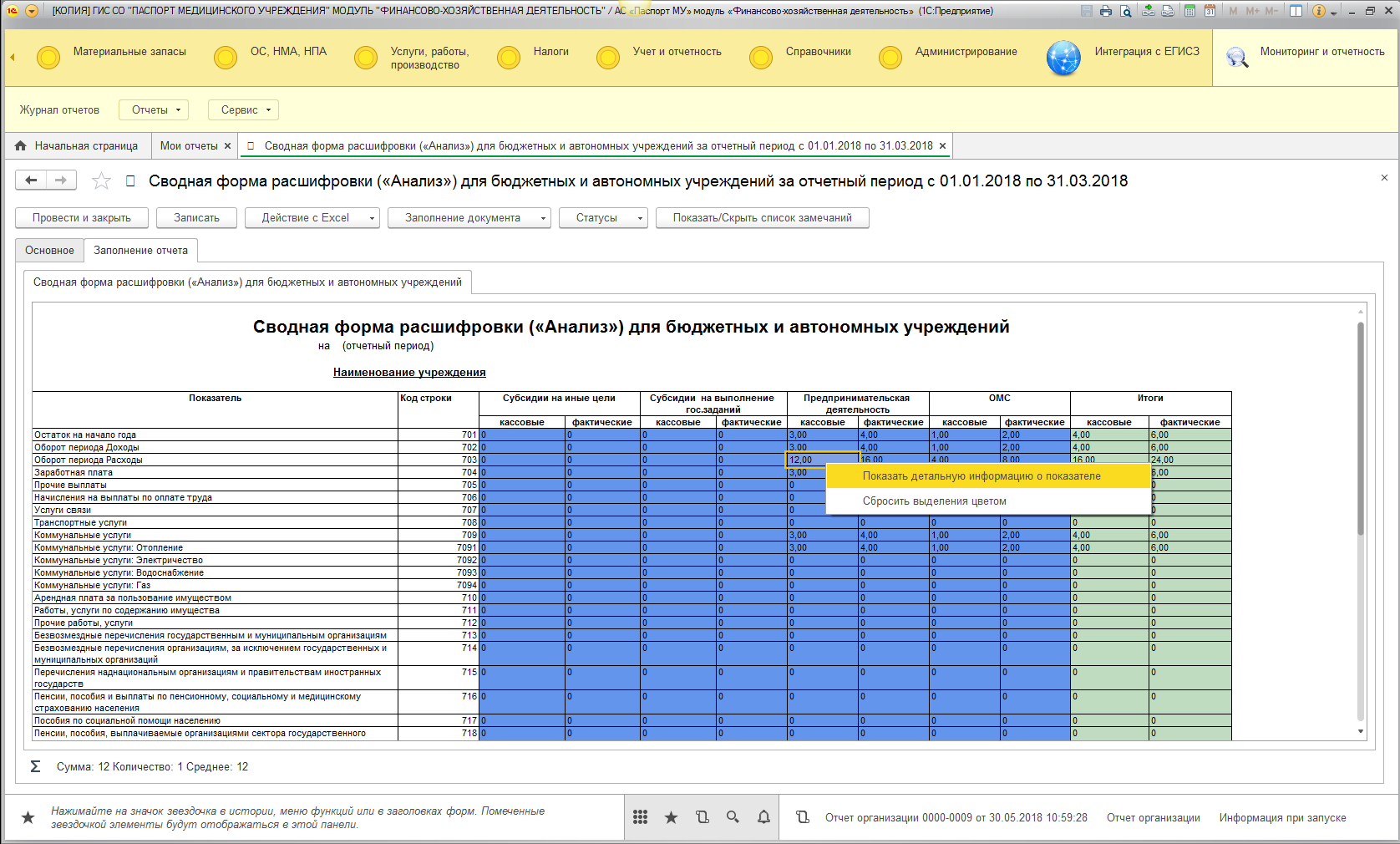Select Показать детальную информацию о показателе
The width and height of the screenshot is (1400, 844).
click(982, 476)
